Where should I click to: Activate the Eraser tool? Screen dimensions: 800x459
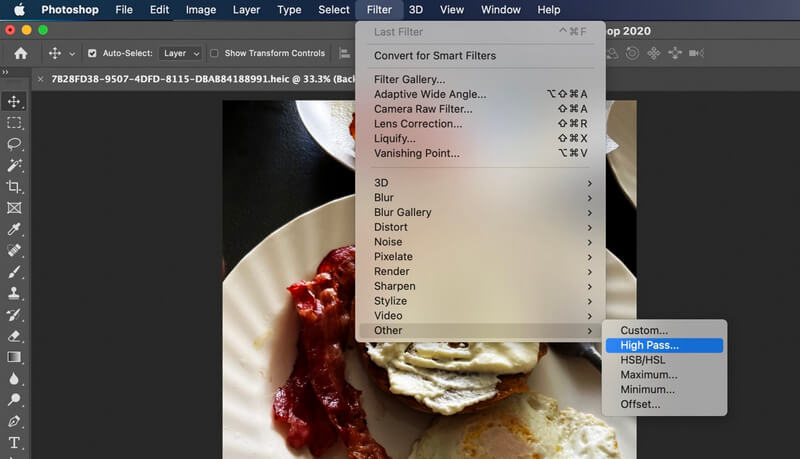[14, 336]
